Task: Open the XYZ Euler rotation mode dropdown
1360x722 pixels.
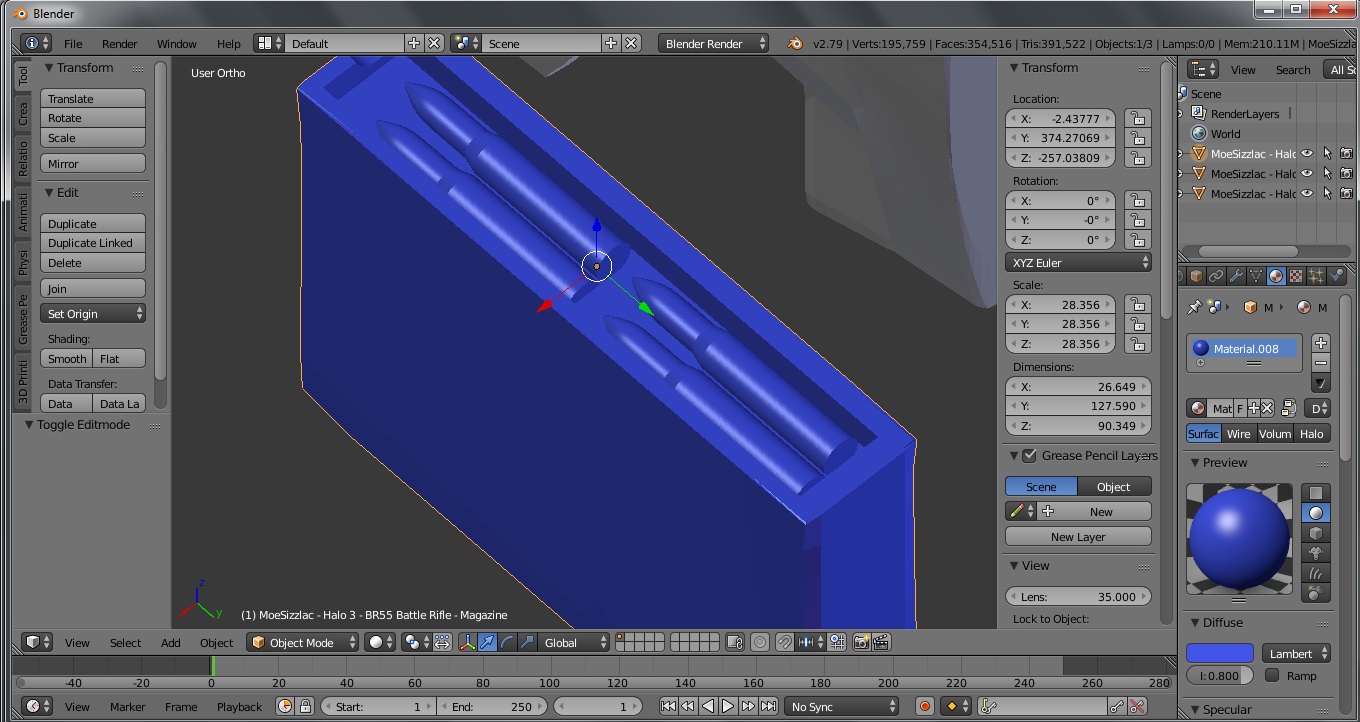Action: coord(1078,263)
